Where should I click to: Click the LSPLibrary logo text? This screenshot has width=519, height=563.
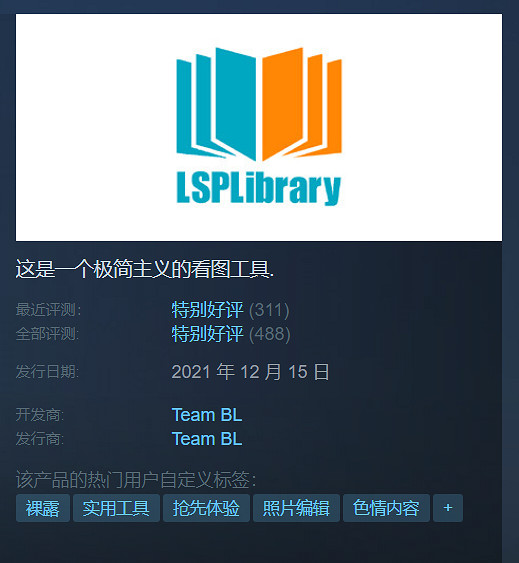coord(259,188)
